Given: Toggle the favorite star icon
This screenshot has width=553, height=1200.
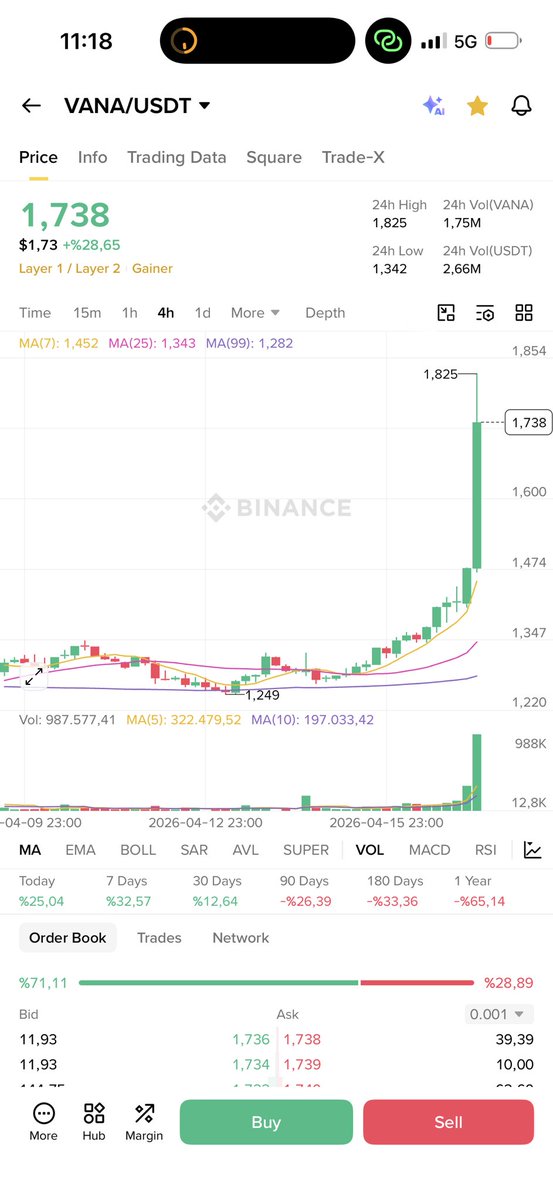Looking at the screenshot, I should [x=478, y=105].
